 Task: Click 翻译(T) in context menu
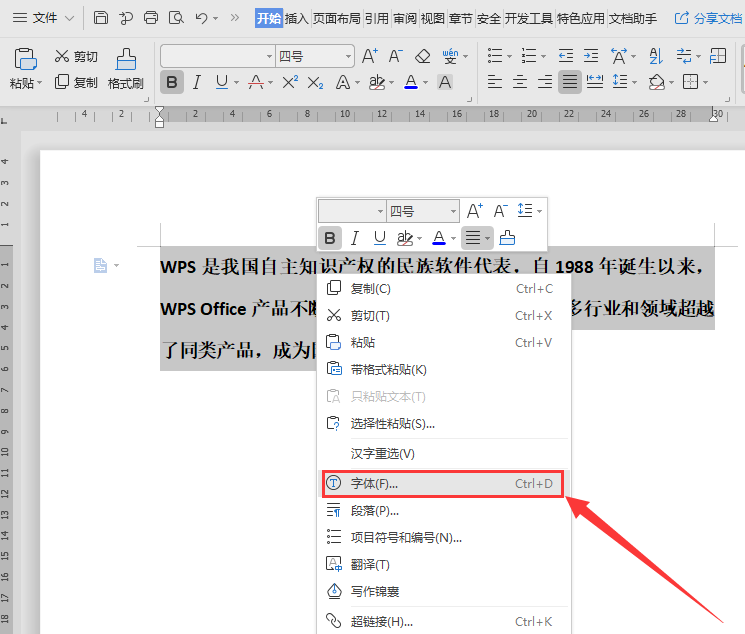443,565
